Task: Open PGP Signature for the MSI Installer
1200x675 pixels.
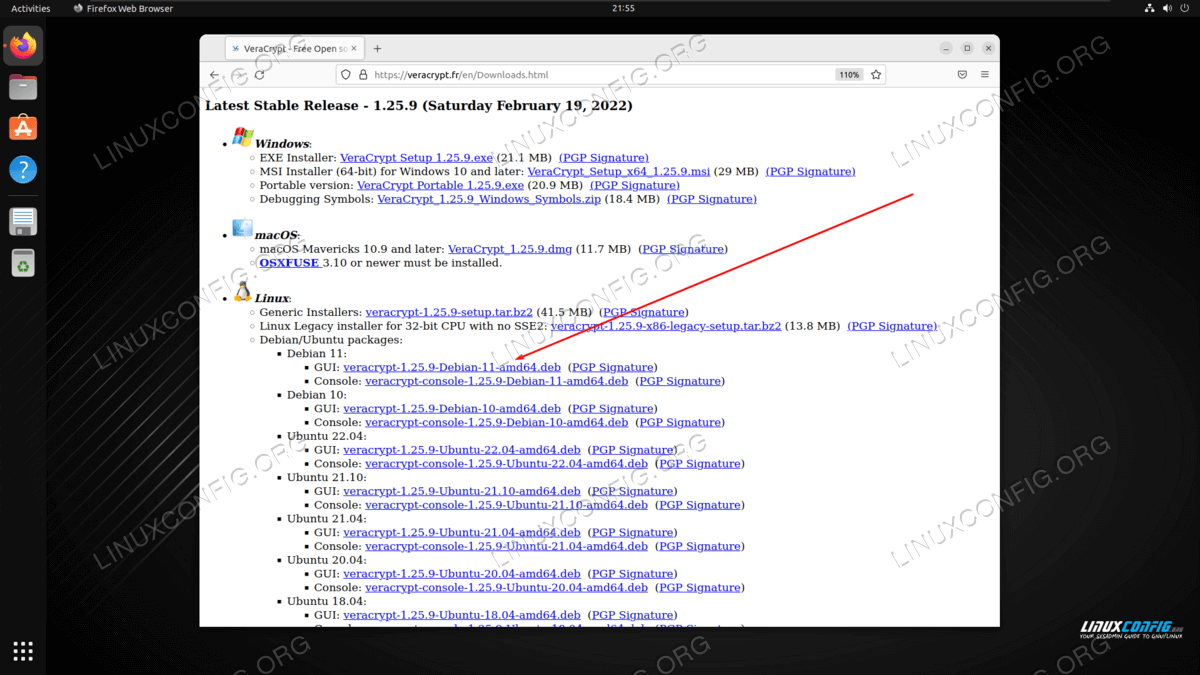Action: click(811, 172)
